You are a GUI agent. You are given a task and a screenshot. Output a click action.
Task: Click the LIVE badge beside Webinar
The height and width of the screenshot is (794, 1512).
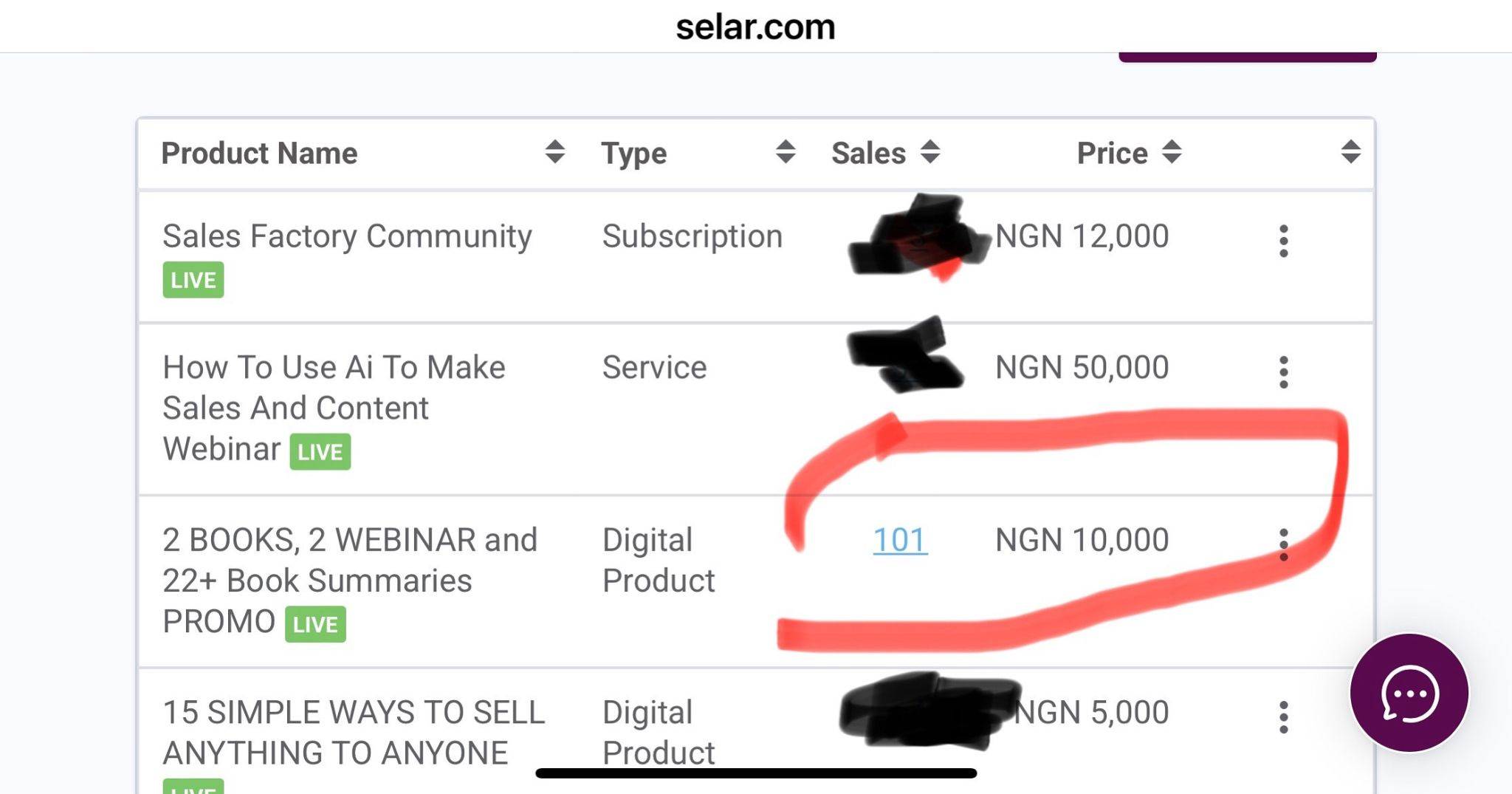320,452
